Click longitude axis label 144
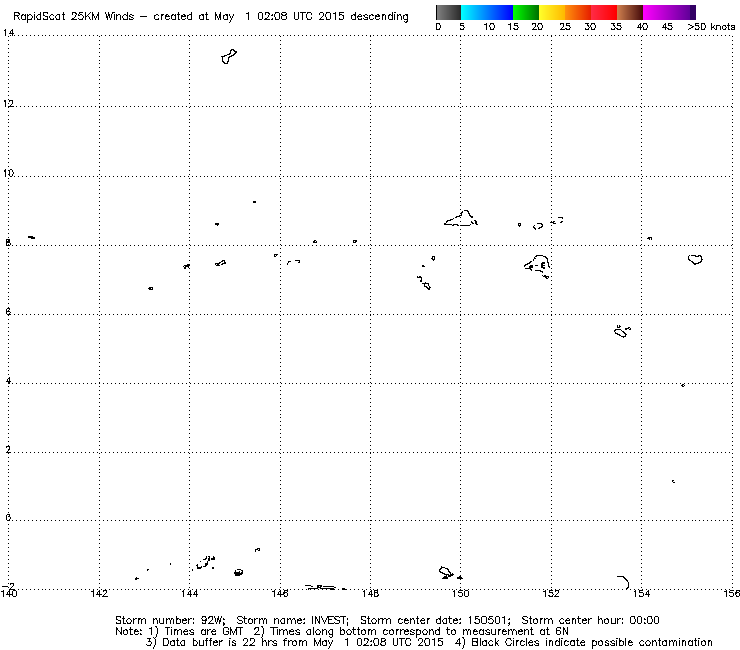 189,593
